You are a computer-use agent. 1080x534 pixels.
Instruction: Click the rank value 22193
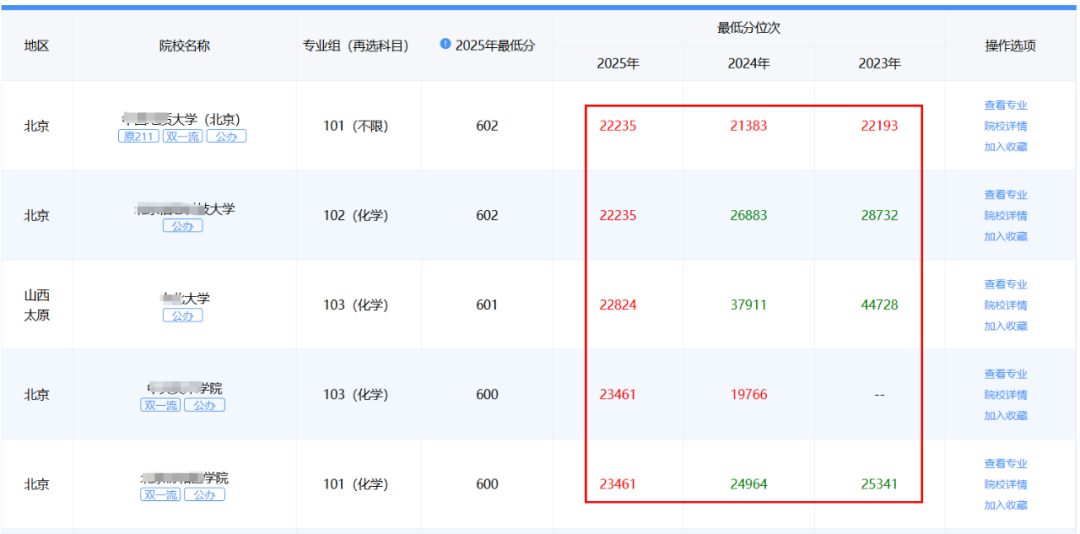click(x=880, y=126)
